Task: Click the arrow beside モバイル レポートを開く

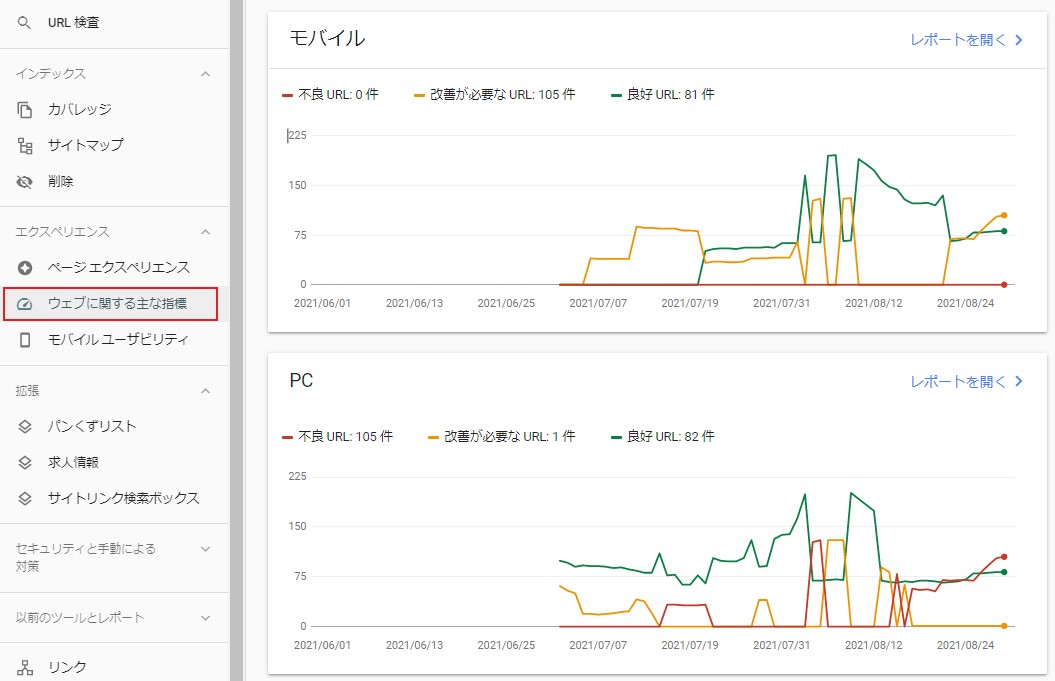Action: (x=1019, y=40)
